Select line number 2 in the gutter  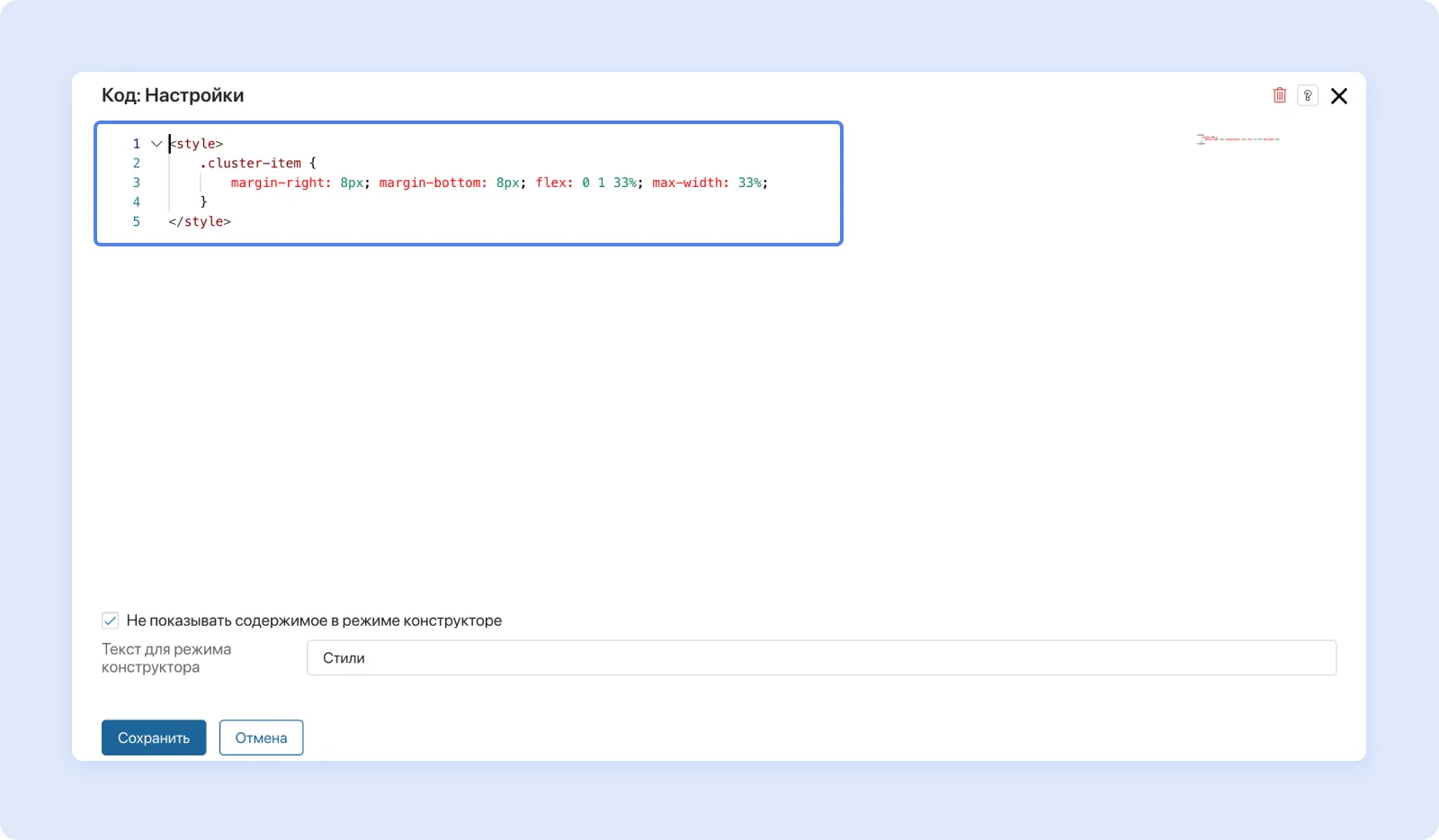pyautogui.click(x=137, y=163)
